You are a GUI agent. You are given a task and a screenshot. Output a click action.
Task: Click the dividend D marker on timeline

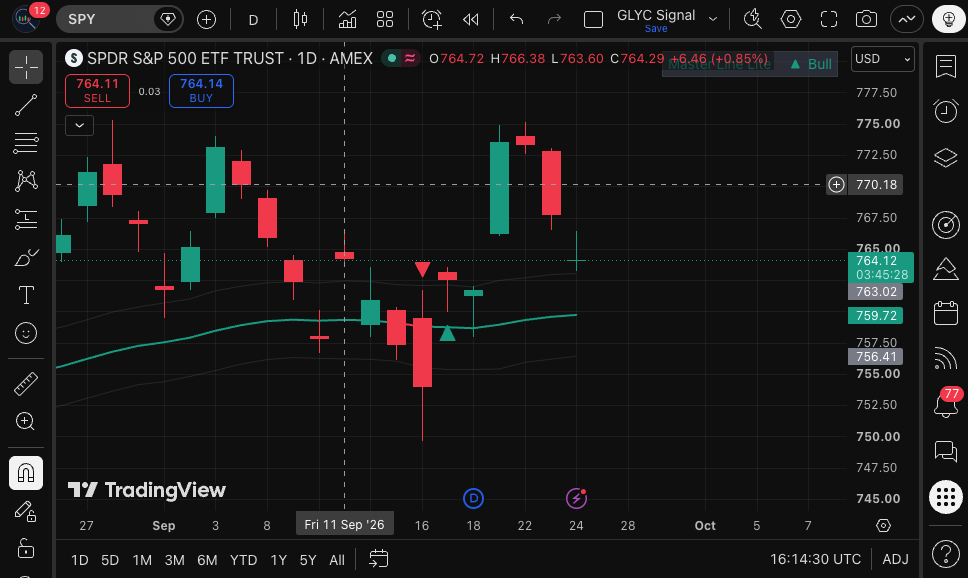point(473,498)
